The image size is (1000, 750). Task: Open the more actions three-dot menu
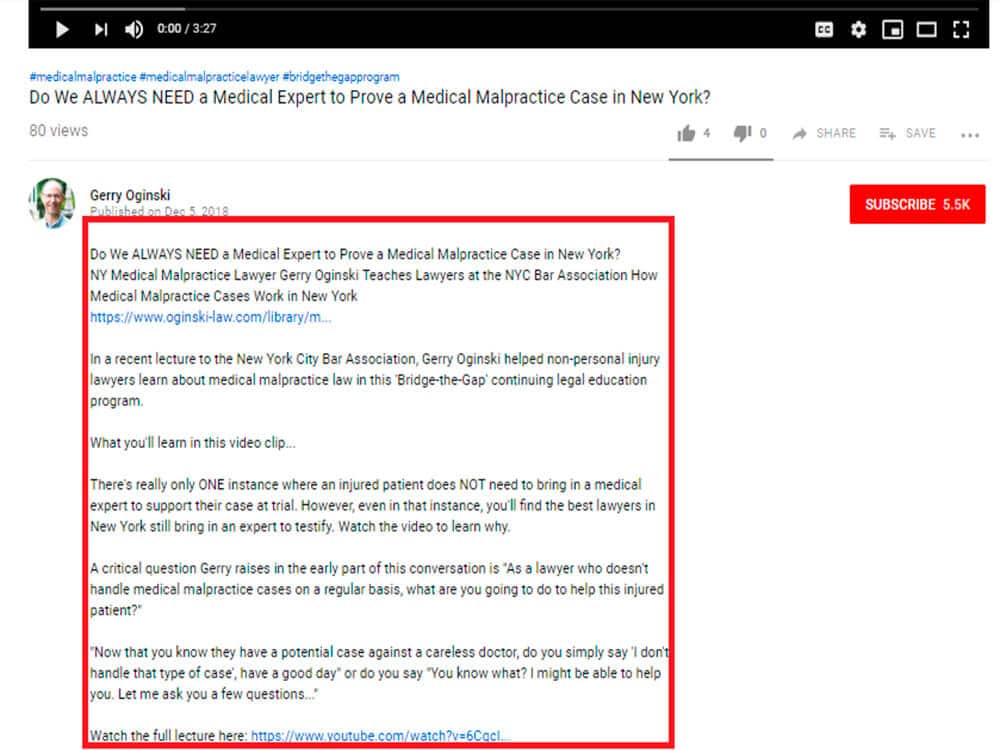[969, 135]
